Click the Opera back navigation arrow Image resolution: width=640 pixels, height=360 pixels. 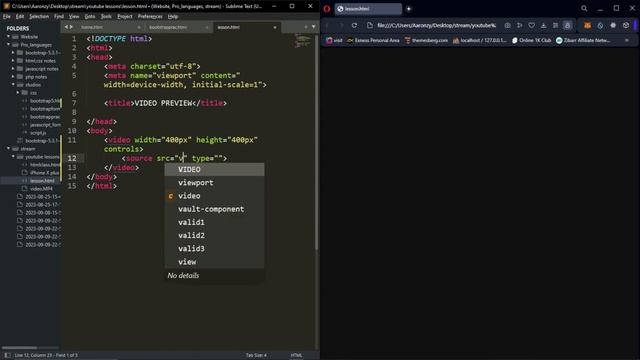tap(327, 25)
